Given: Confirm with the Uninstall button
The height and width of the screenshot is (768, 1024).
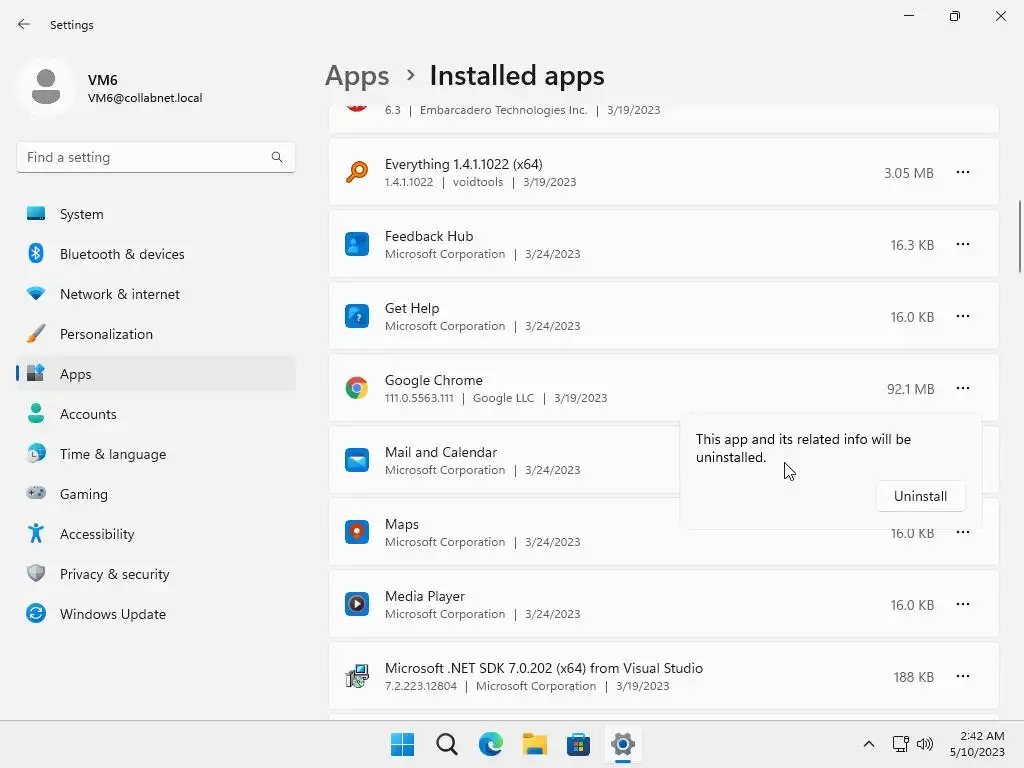Looking at the screenshot, I should coord(920,496).
